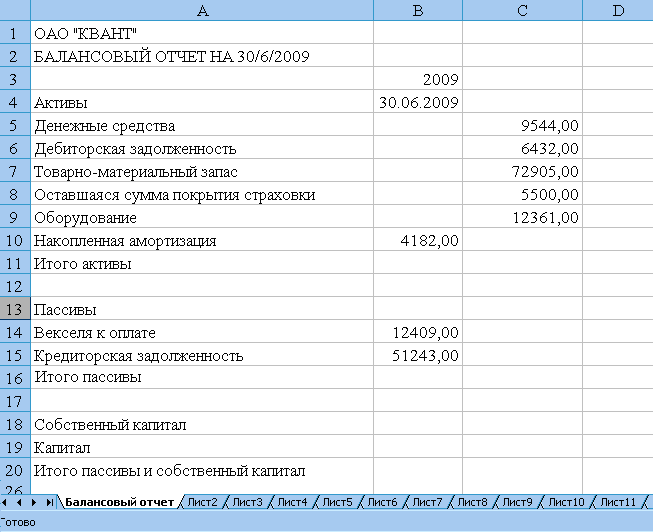The width and height of the screenshot is (653, 532).
Task: Select row 20 header
Action: pos(15,470)
